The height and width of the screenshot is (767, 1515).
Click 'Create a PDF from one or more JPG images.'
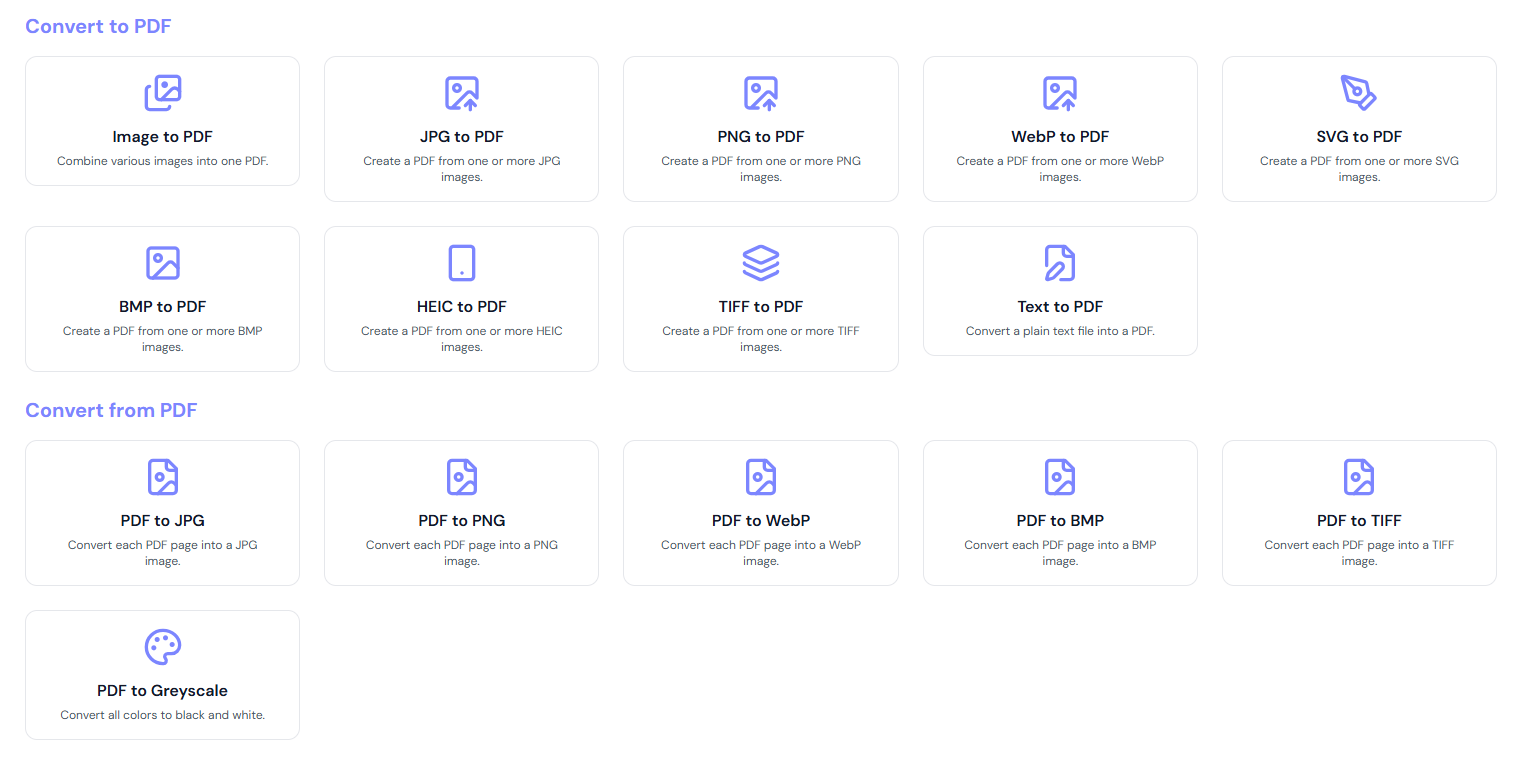[x=461, y=169]
